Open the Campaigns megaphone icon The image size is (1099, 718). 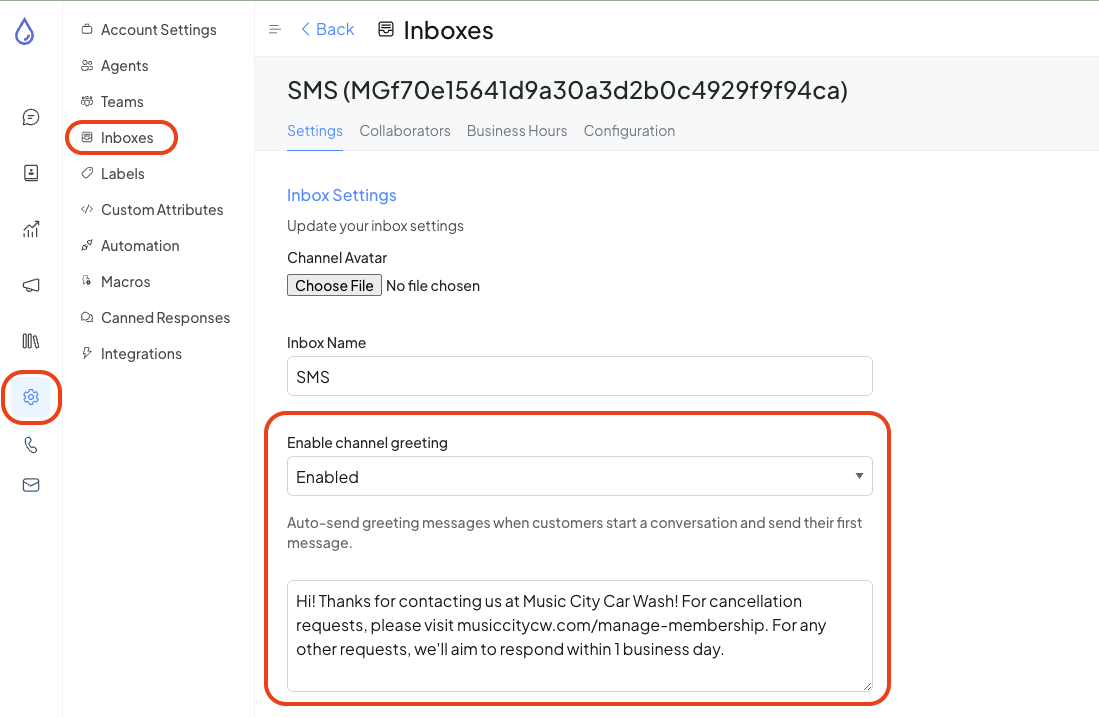31,285
